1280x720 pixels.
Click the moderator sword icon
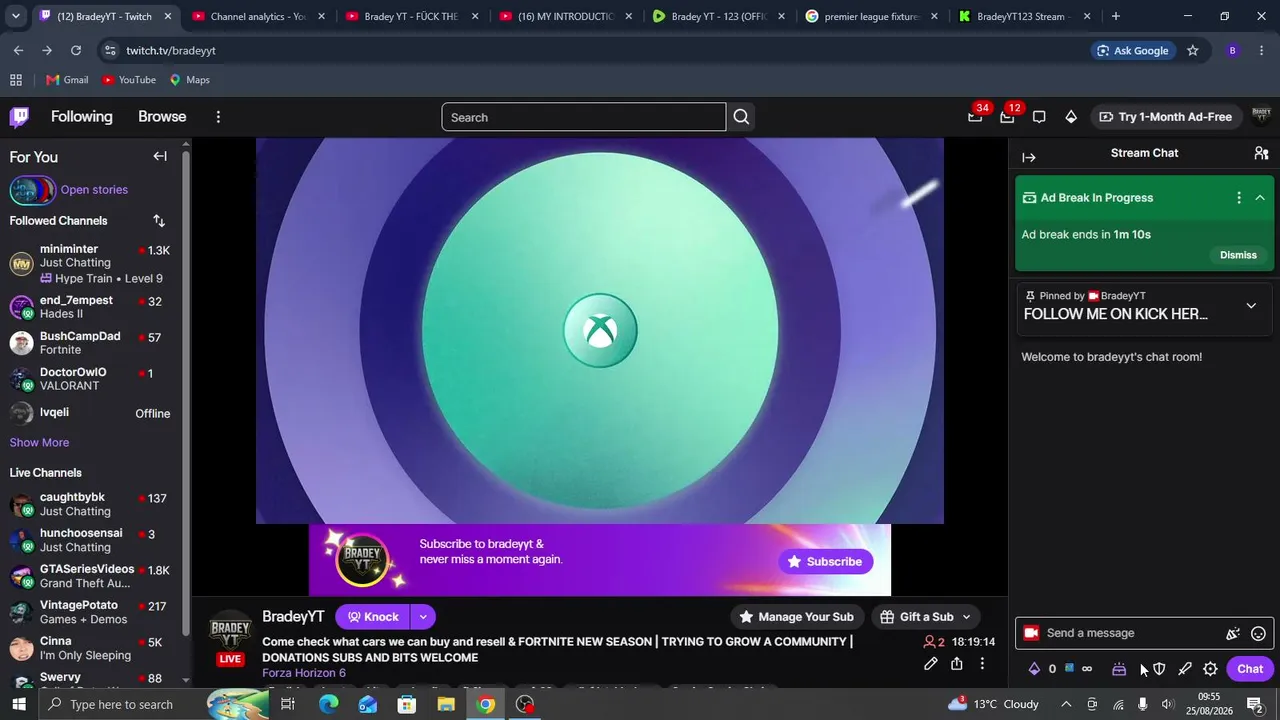click(x=1185, y=669)
